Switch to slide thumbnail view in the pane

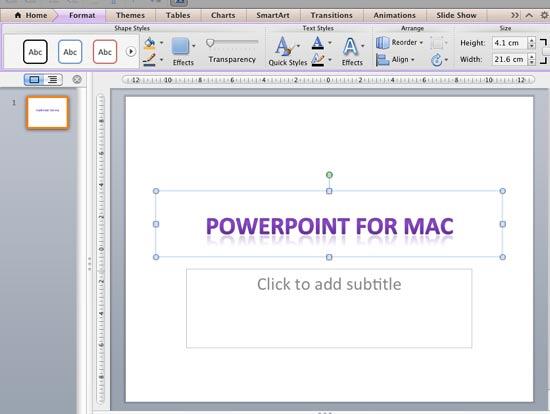tap(34, 80)
